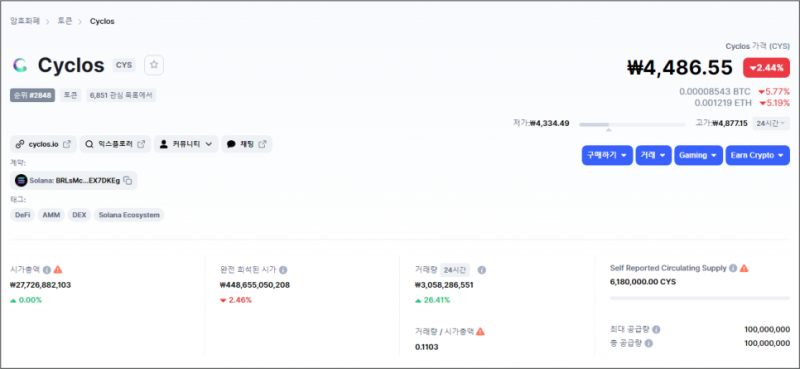Image resolution: width=800 pixels, height=369 pixels.
Task: Click info icon beside 시가총액
Action: coord(46,269)
